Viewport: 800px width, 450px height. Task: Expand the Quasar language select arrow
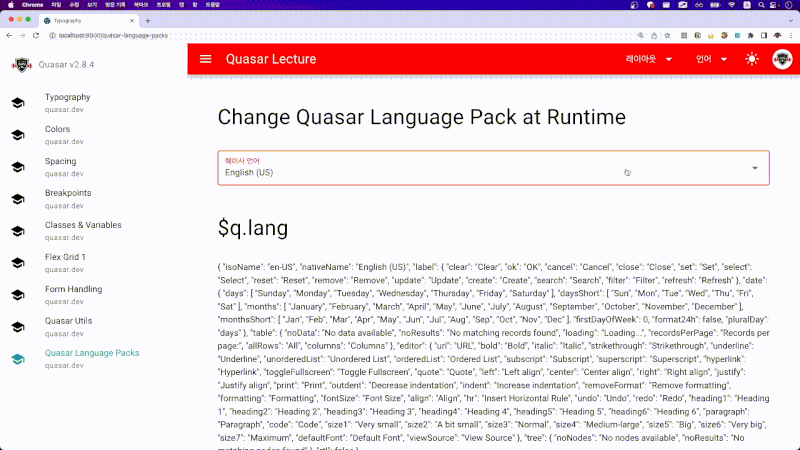point(755,168)
